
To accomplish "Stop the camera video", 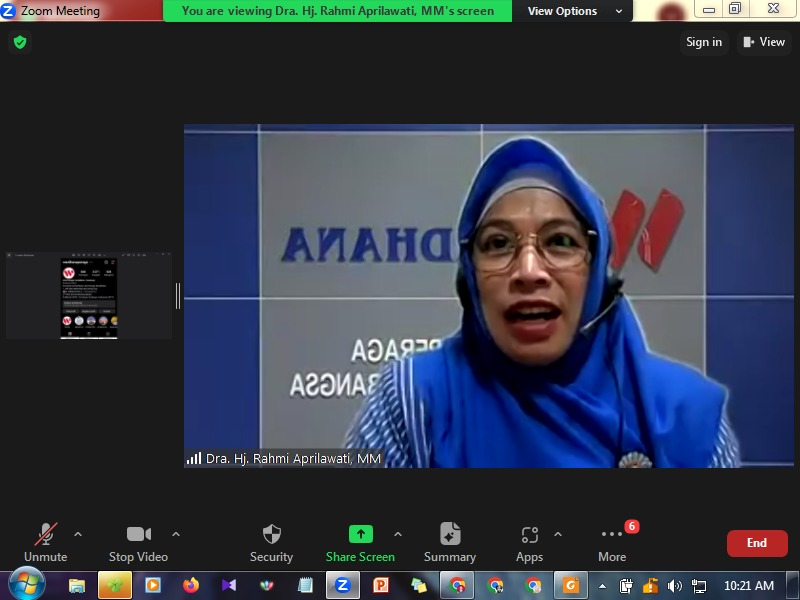I will point(138,541).
